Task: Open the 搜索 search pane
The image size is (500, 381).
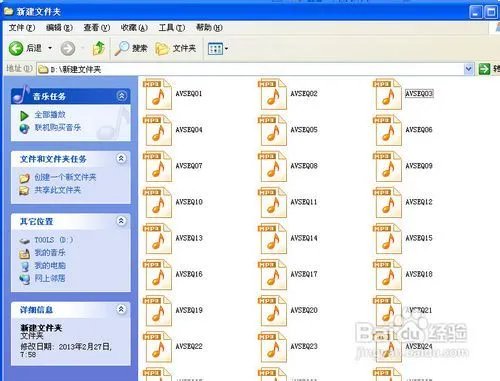Action: click(131, 49)
